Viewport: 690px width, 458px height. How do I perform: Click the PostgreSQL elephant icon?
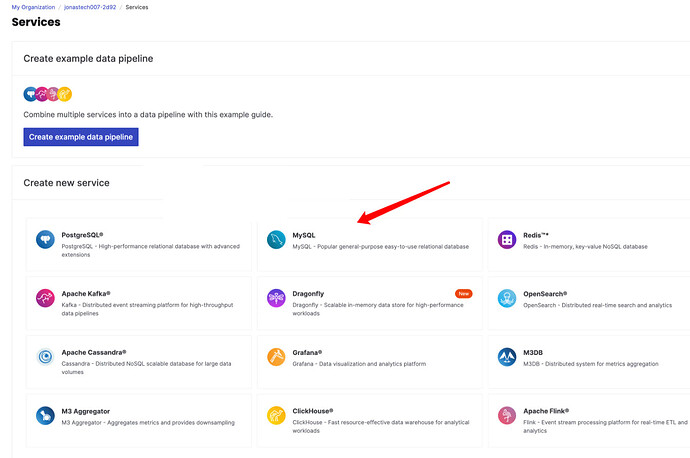(45, 239)
